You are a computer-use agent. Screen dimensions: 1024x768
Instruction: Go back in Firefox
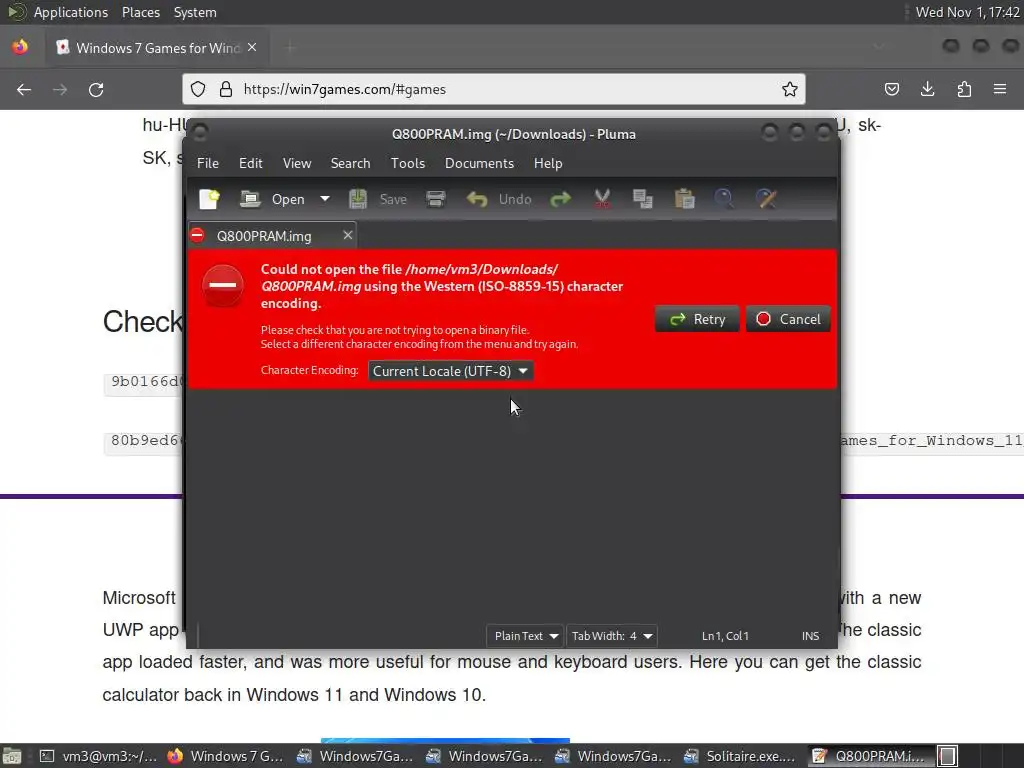24,89
